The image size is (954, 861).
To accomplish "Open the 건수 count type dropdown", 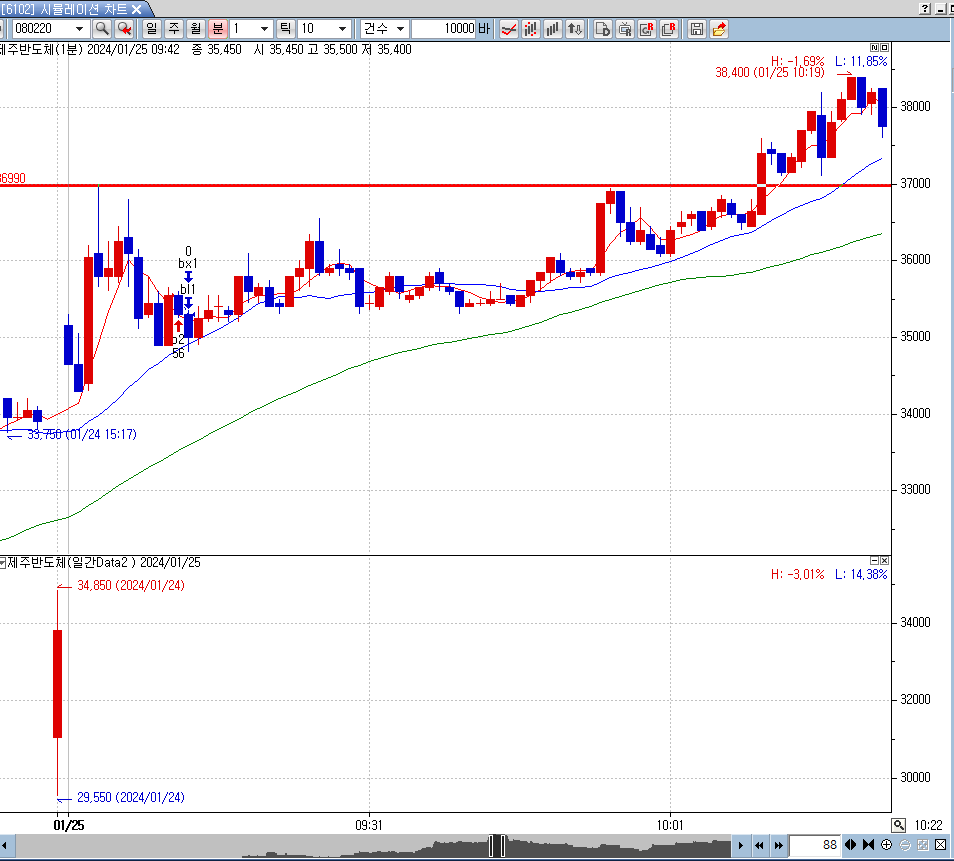I will pyautogui.click(x=399, y=28).
